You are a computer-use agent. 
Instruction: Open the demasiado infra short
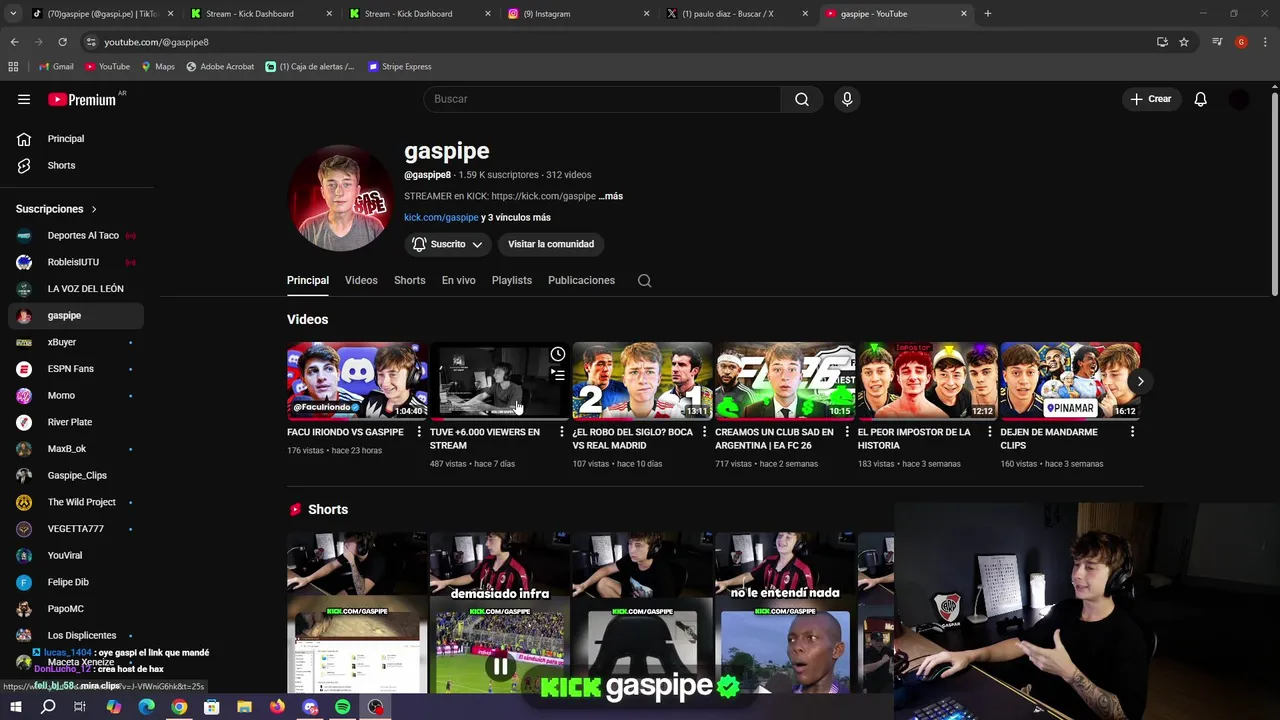point(500,612)
